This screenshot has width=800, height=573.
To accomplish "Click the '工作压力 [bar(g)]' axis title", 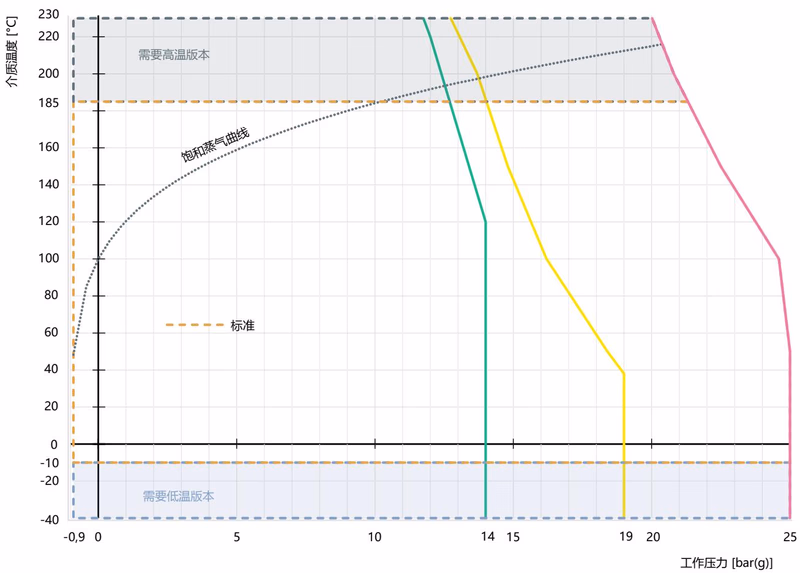I will [x=727, y=563].
